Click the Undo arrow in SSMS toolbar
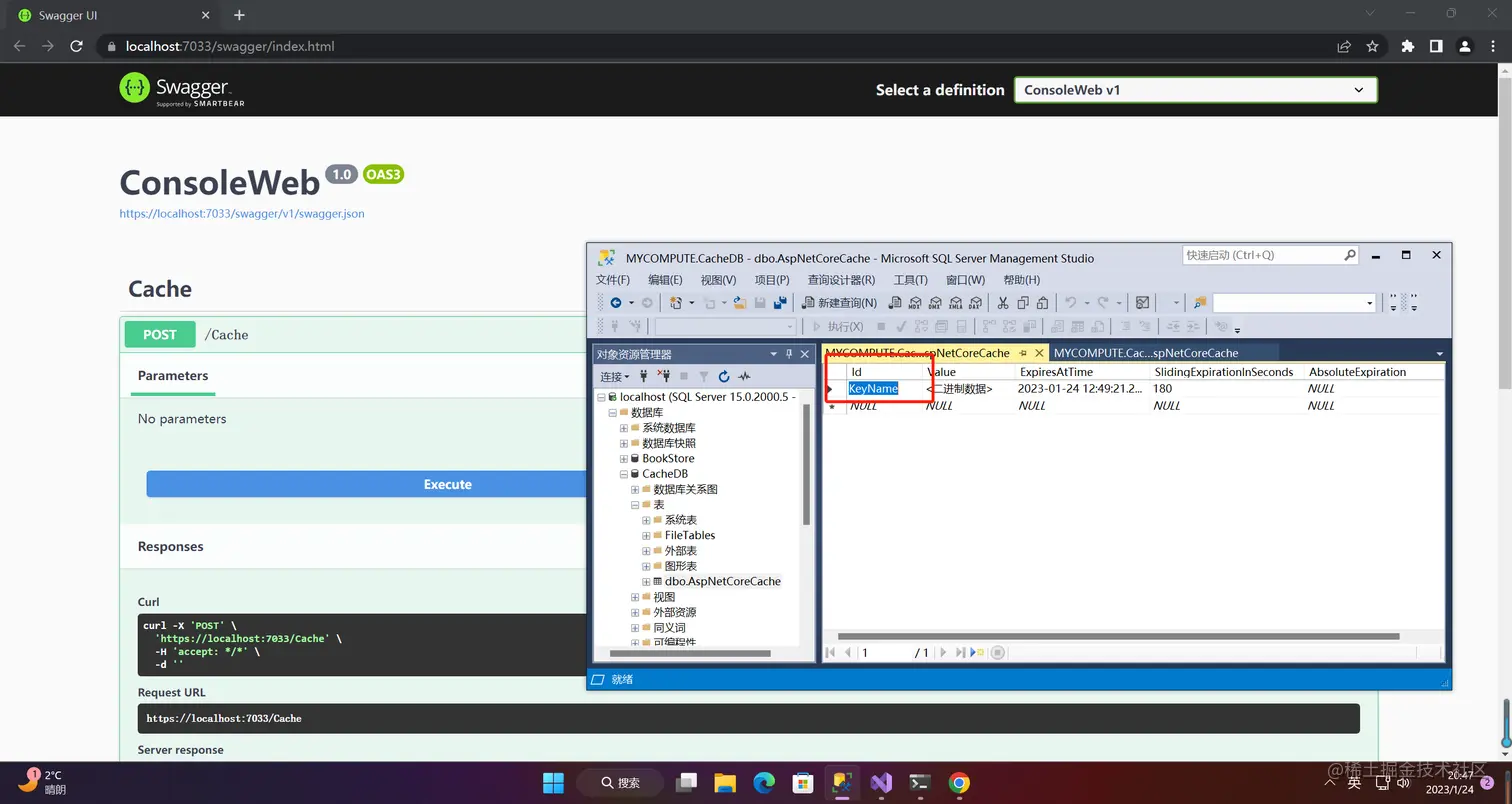1512x804 pixels. click(1070, 302)
